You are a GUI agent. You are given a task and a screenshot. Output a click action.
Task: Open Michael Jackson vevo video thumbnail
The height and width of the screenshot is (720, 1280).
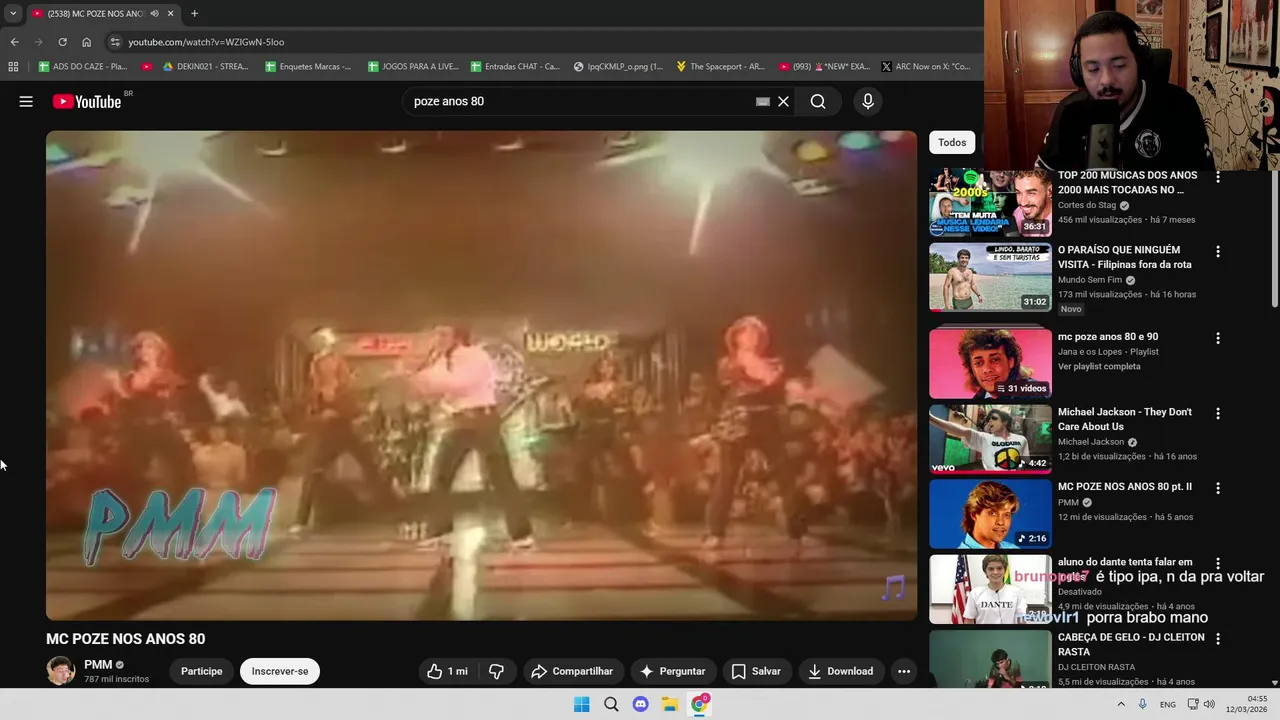coord(990,438)
